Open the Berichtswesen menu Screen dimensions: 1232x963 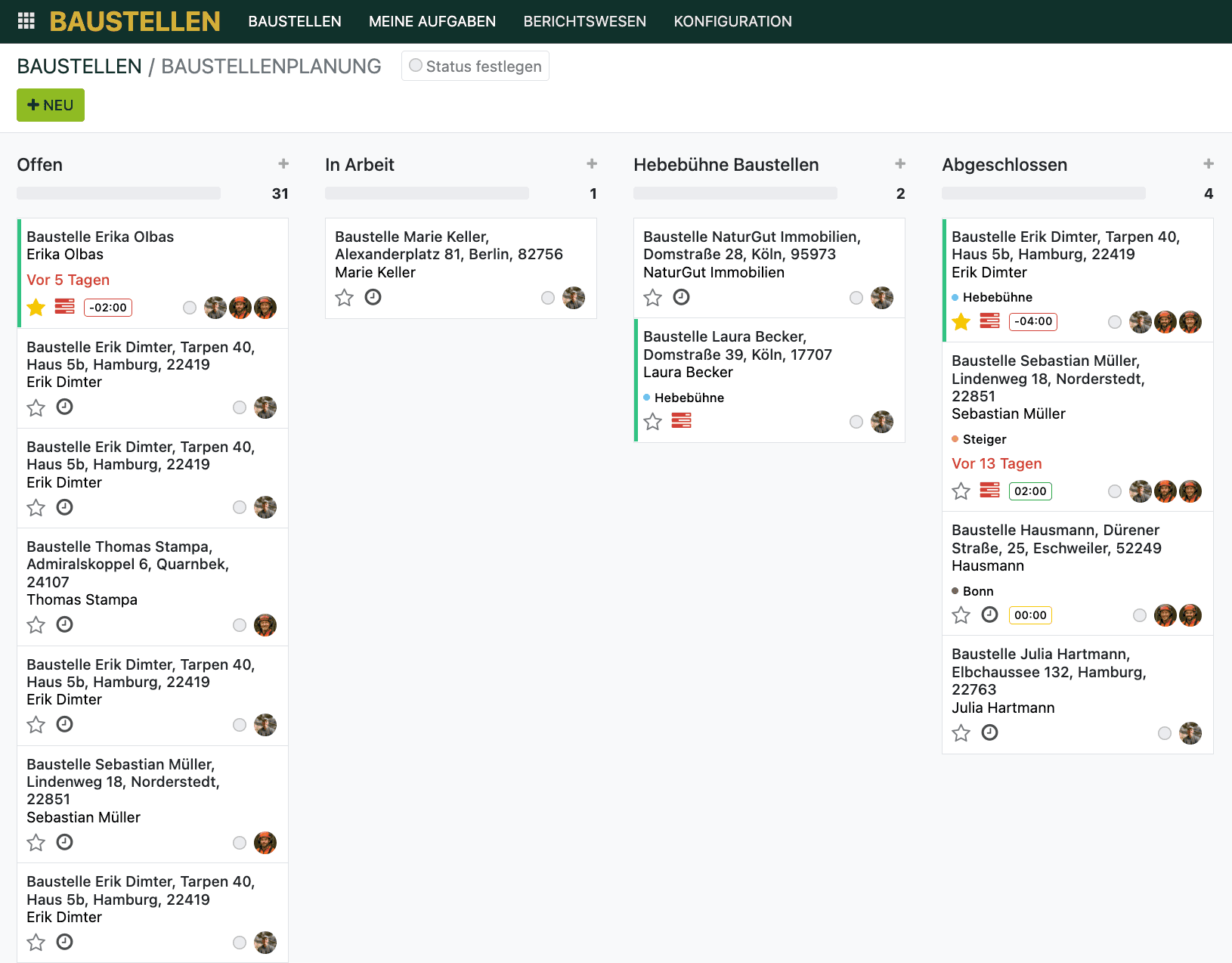pos(585,21)
